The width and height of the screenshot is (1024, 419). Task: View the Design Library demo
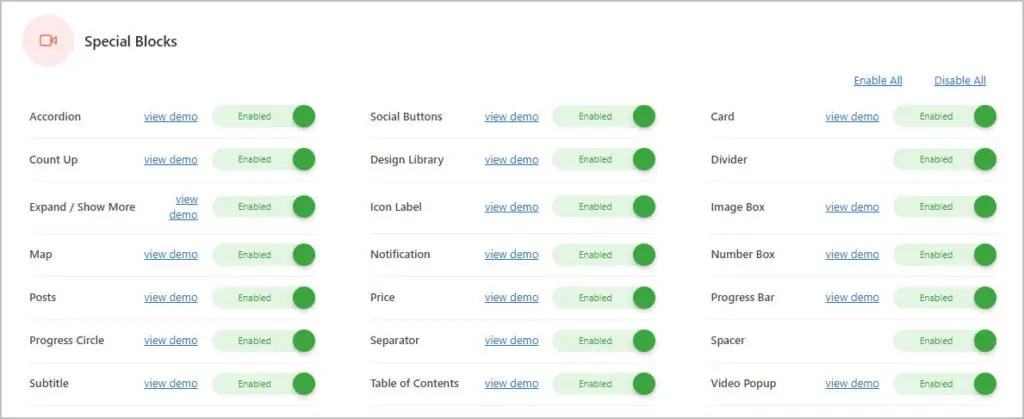click(x=511, y=159)
